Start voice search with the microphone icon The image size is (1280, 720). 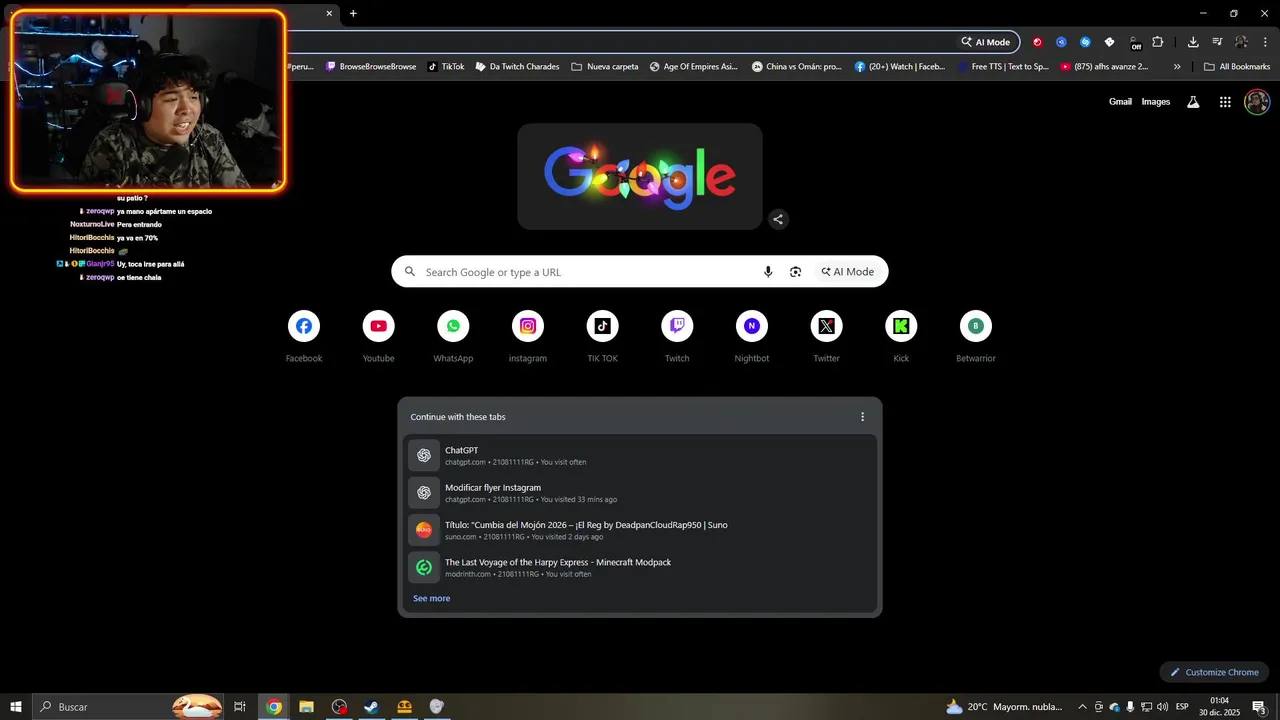coord(768,272)
